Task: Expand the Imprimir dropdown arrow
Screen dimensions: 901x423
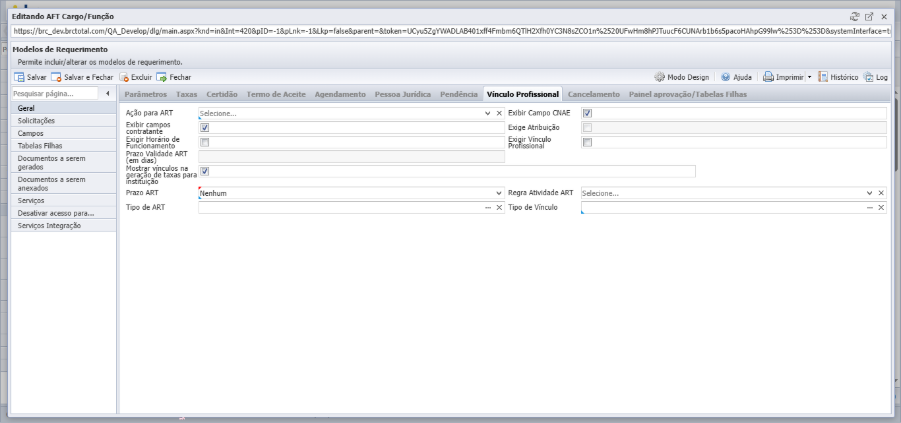Action: [x=809, y=77]
